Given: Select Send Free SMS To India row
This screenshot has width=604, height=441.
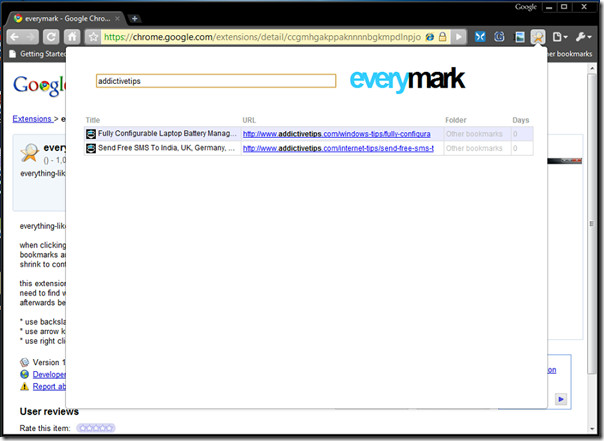Looking at the screenshot, I should point(309,148).
